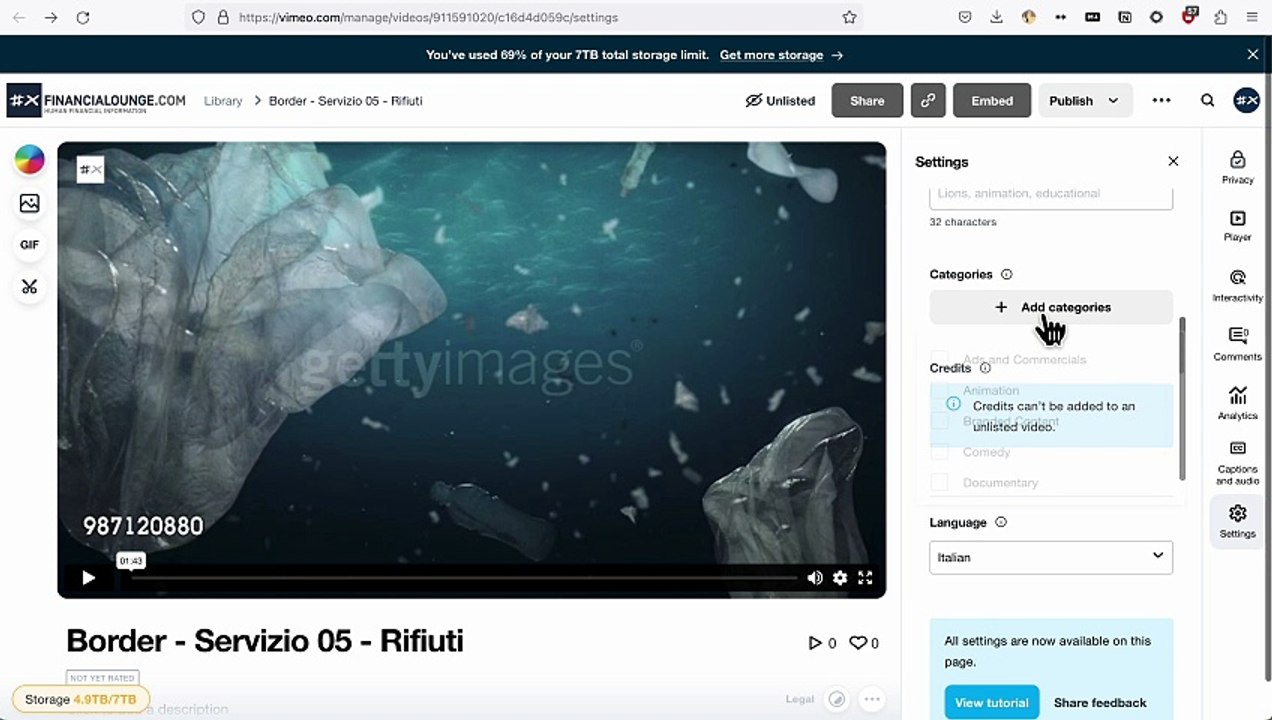Go to the Library breadcrumb
The image size is (1272, 720).
point(223,101)
